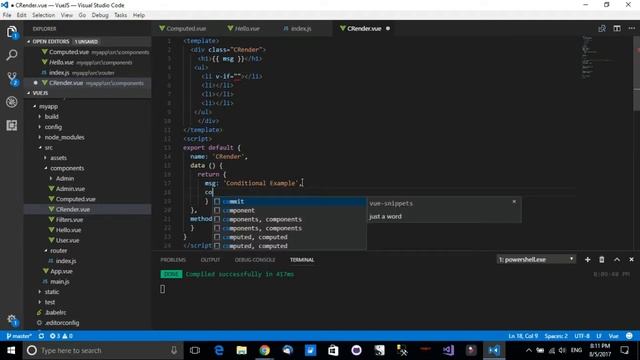Click errors and warnings count in status bar
Screen dimensions: 640x360
[61, 336]
